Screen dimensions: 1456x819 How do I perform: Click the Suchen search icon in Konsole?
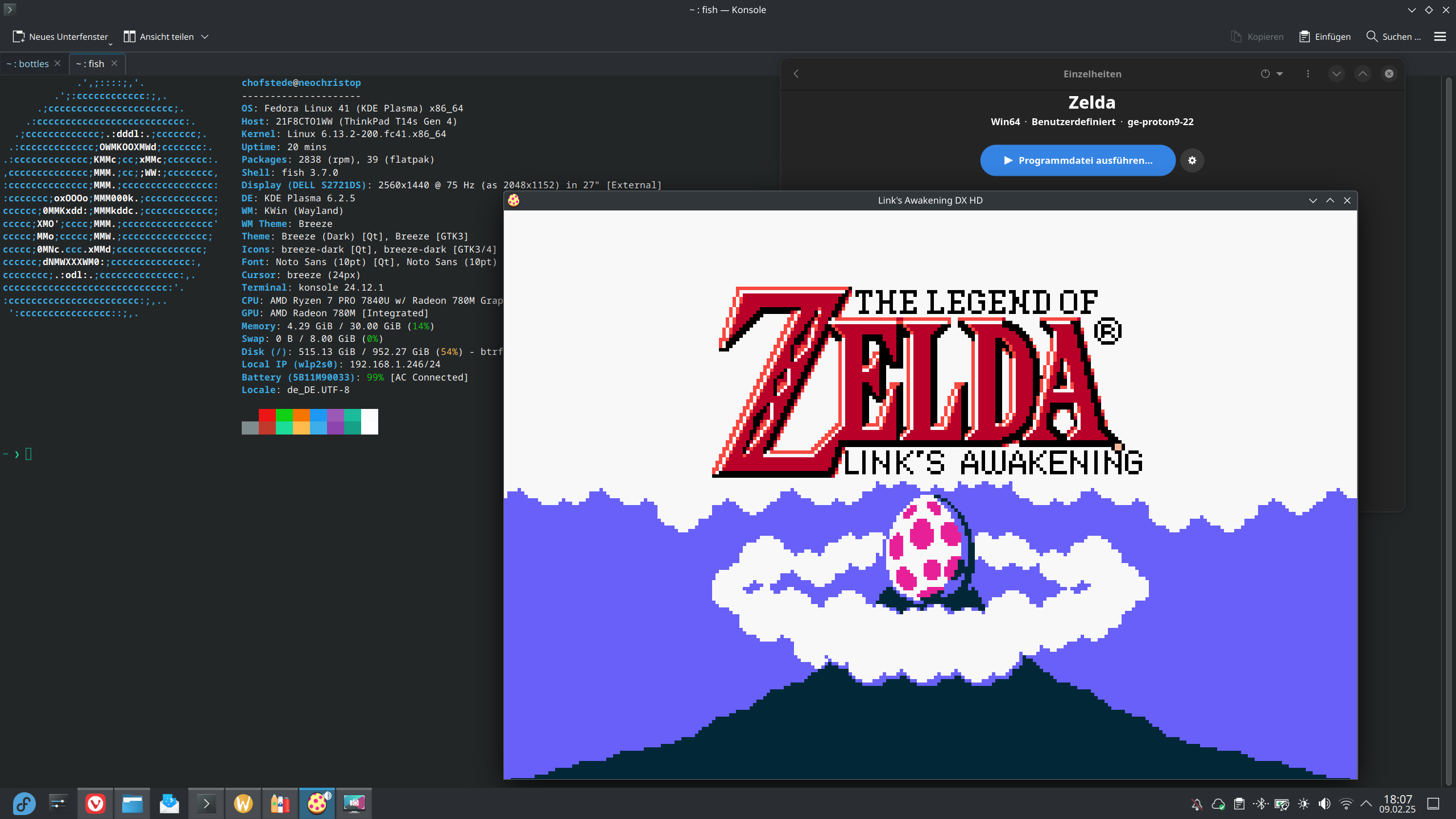[x=1372, y=36]
